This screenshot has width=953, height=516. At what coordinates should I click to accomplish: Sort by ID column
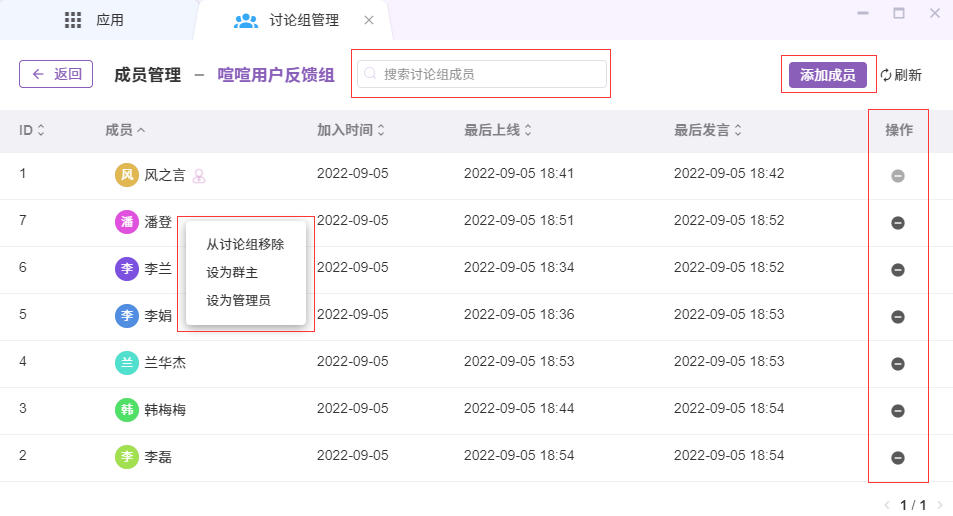32,130
